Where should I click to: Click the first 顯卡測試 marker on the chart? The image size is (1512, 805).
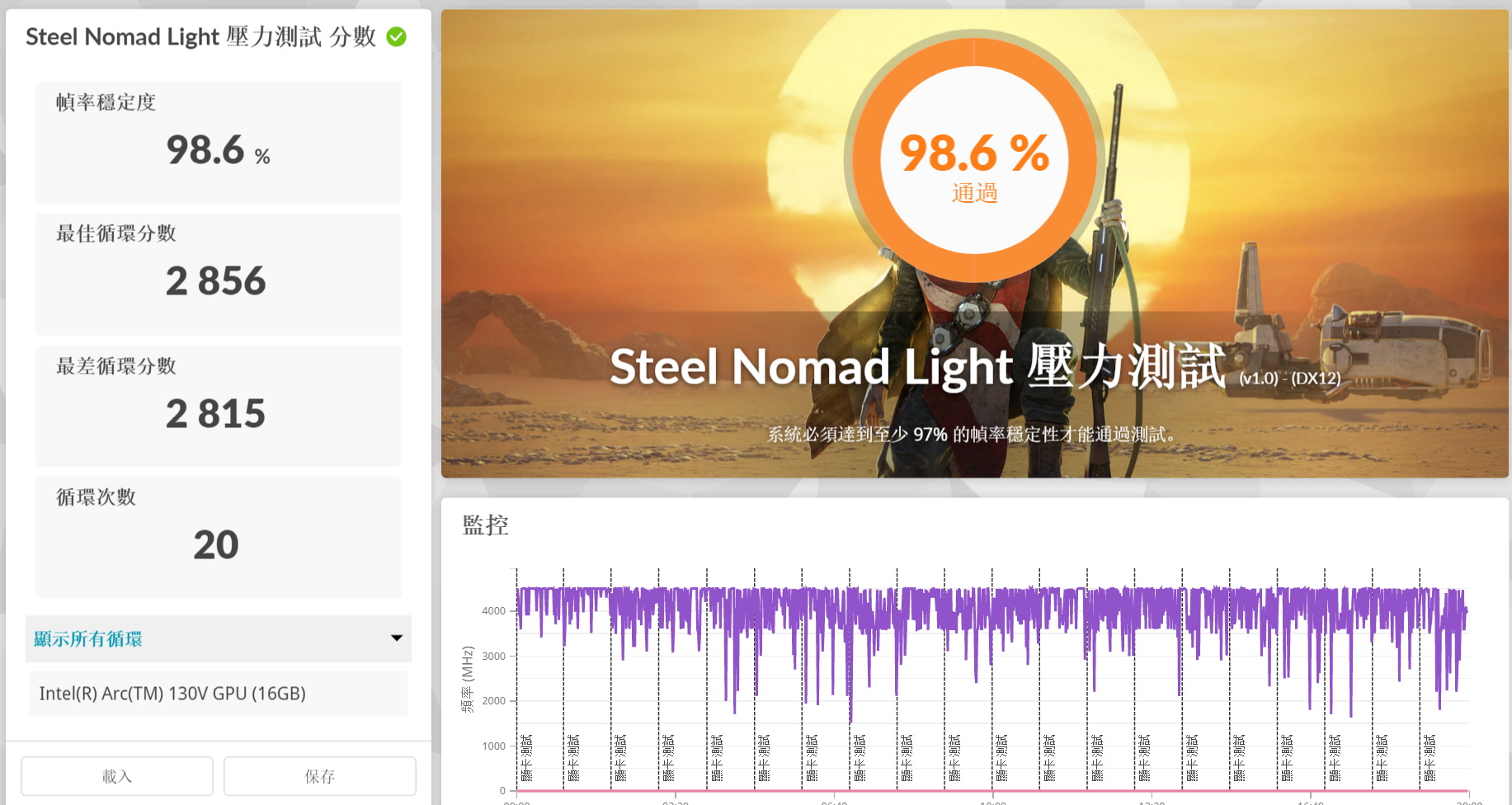coord(526,757)
